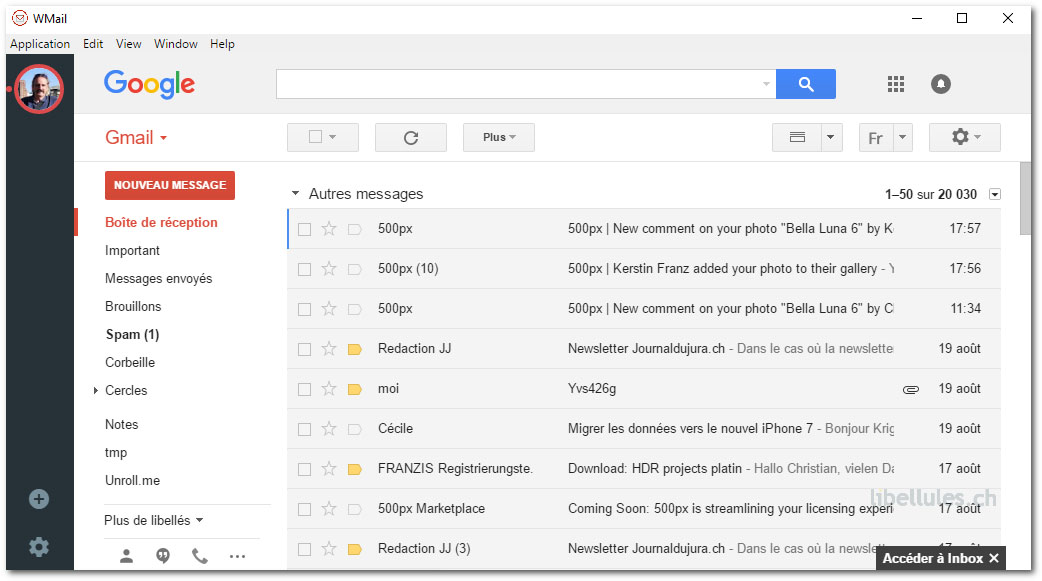The height and width of the screenshot is (581, 1042).
Task: Open Hangouts chat bubble icon
Action: click(x=163, y=556)
